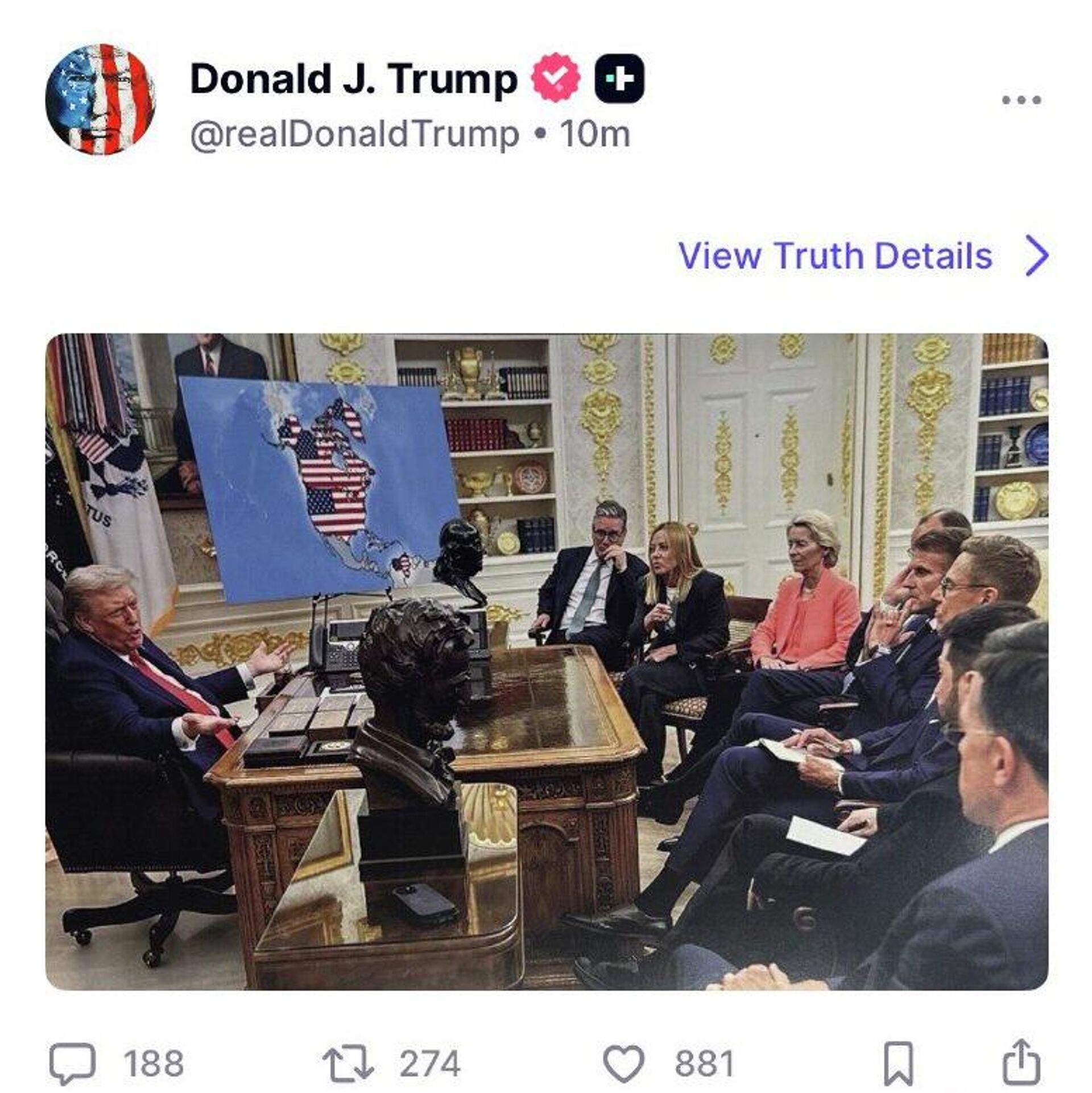Screen dimensions: 1092x1093
Task: Click the @realDonaldTrump handle
Action: click(355, 135)
